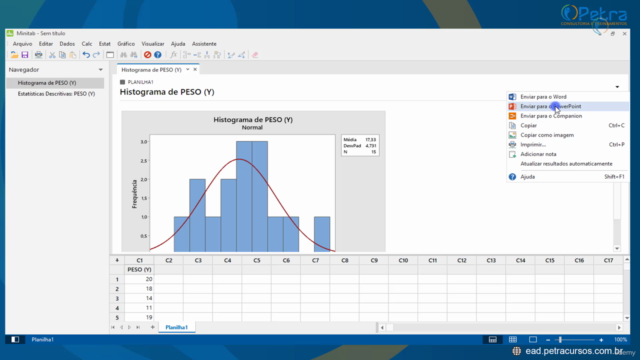The image size is (640, 360).
Task: Open the Histograma de PESO (Y) tab dropdown arrow
Action: coord(188,69)
